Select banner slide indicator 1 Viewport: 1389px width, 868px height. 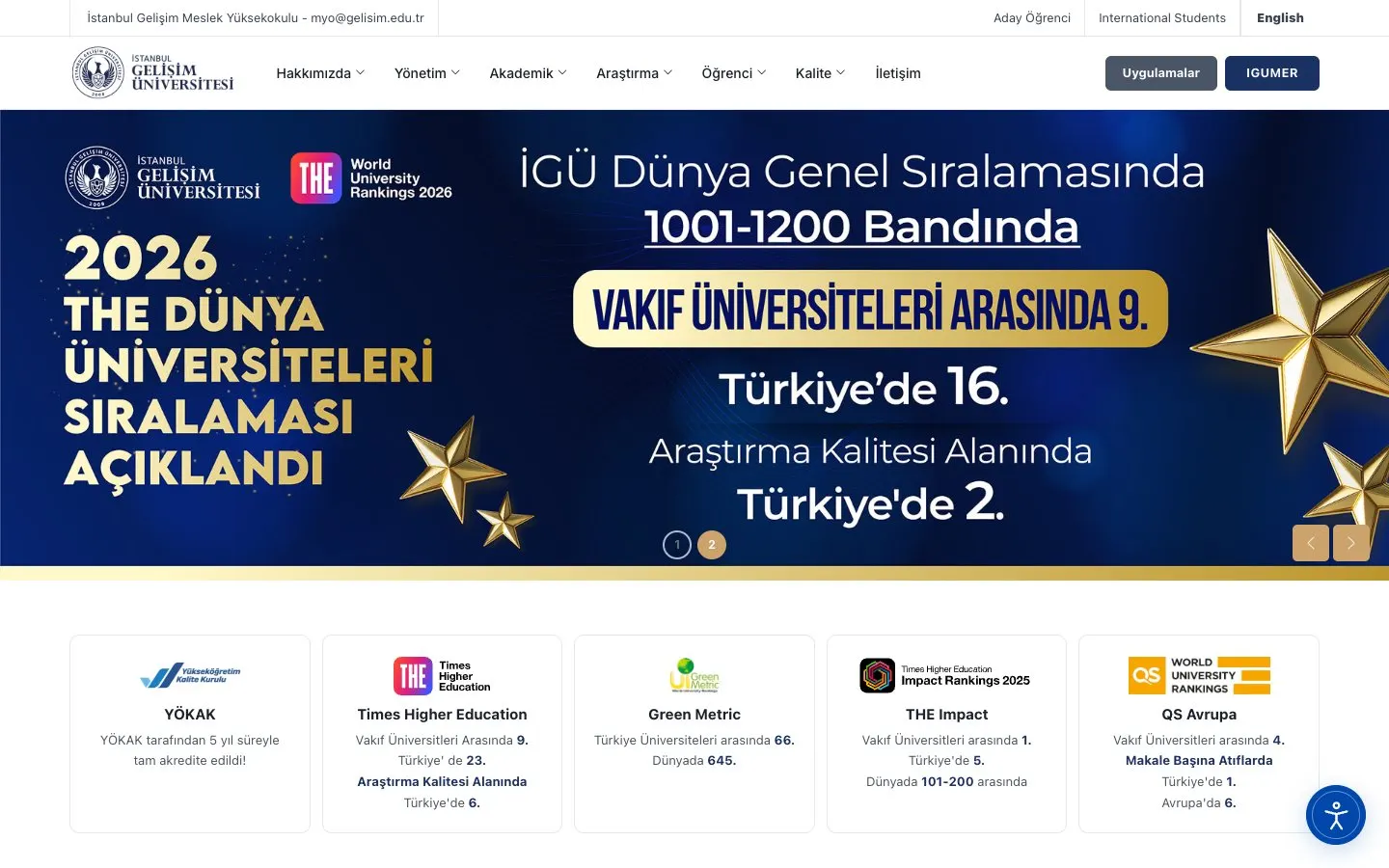[677, 545]
